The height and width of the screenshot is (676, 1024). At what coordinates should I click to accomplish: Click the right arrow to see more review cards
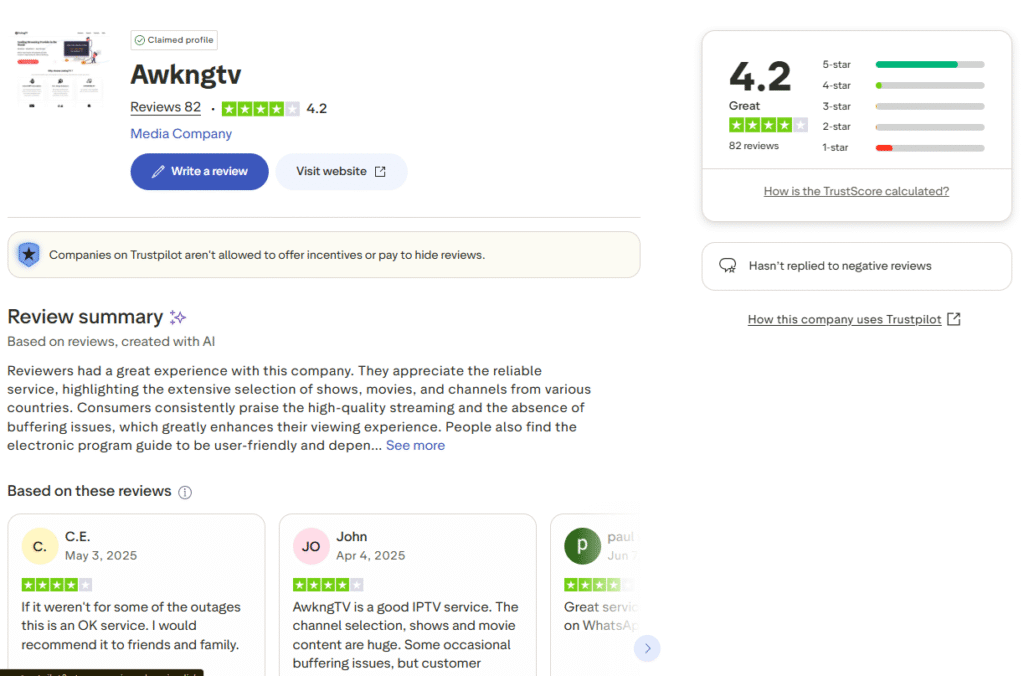point(647,648)
